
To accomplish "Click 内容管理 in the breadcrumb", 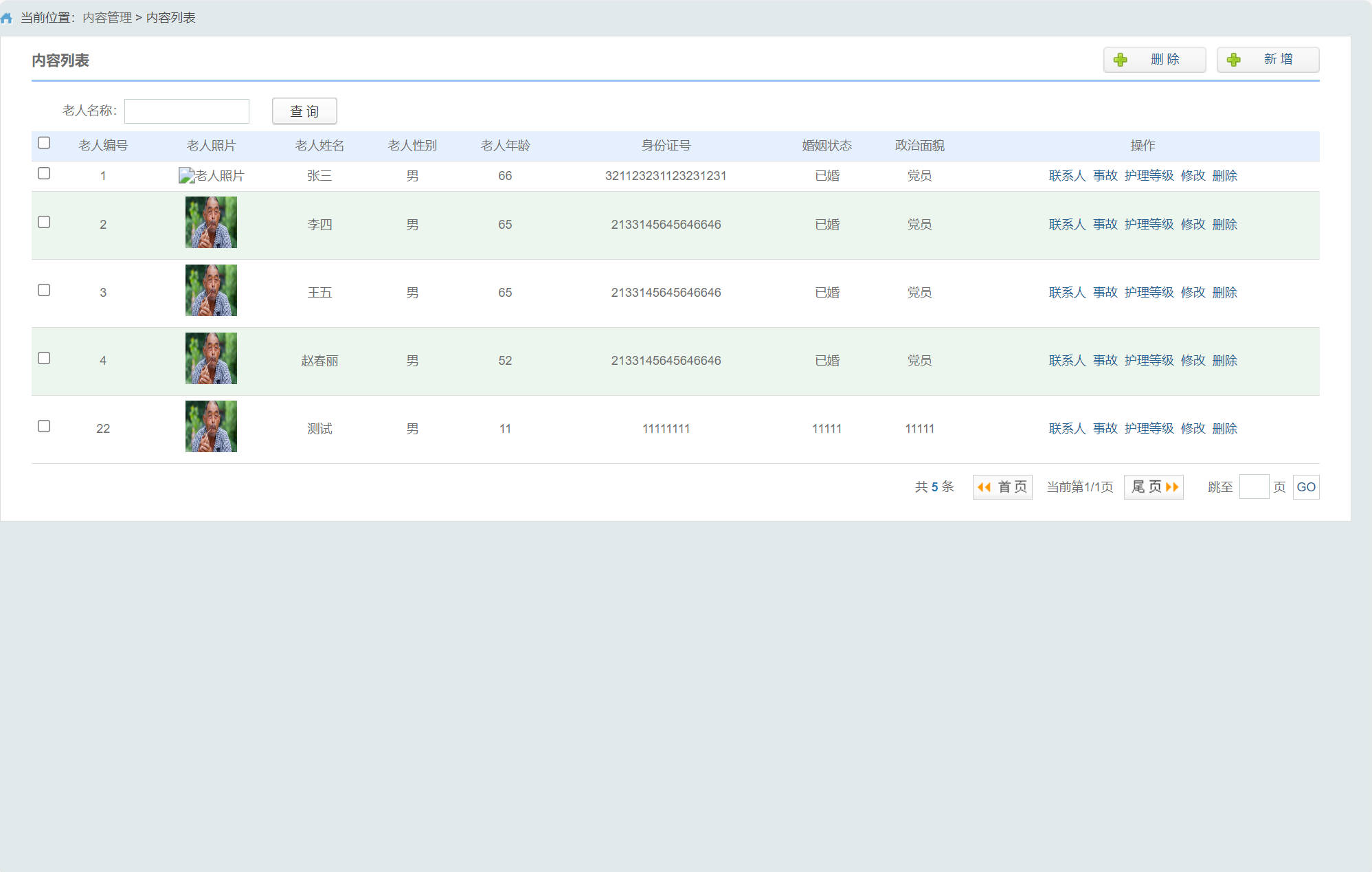I will [x=107, y=18].
